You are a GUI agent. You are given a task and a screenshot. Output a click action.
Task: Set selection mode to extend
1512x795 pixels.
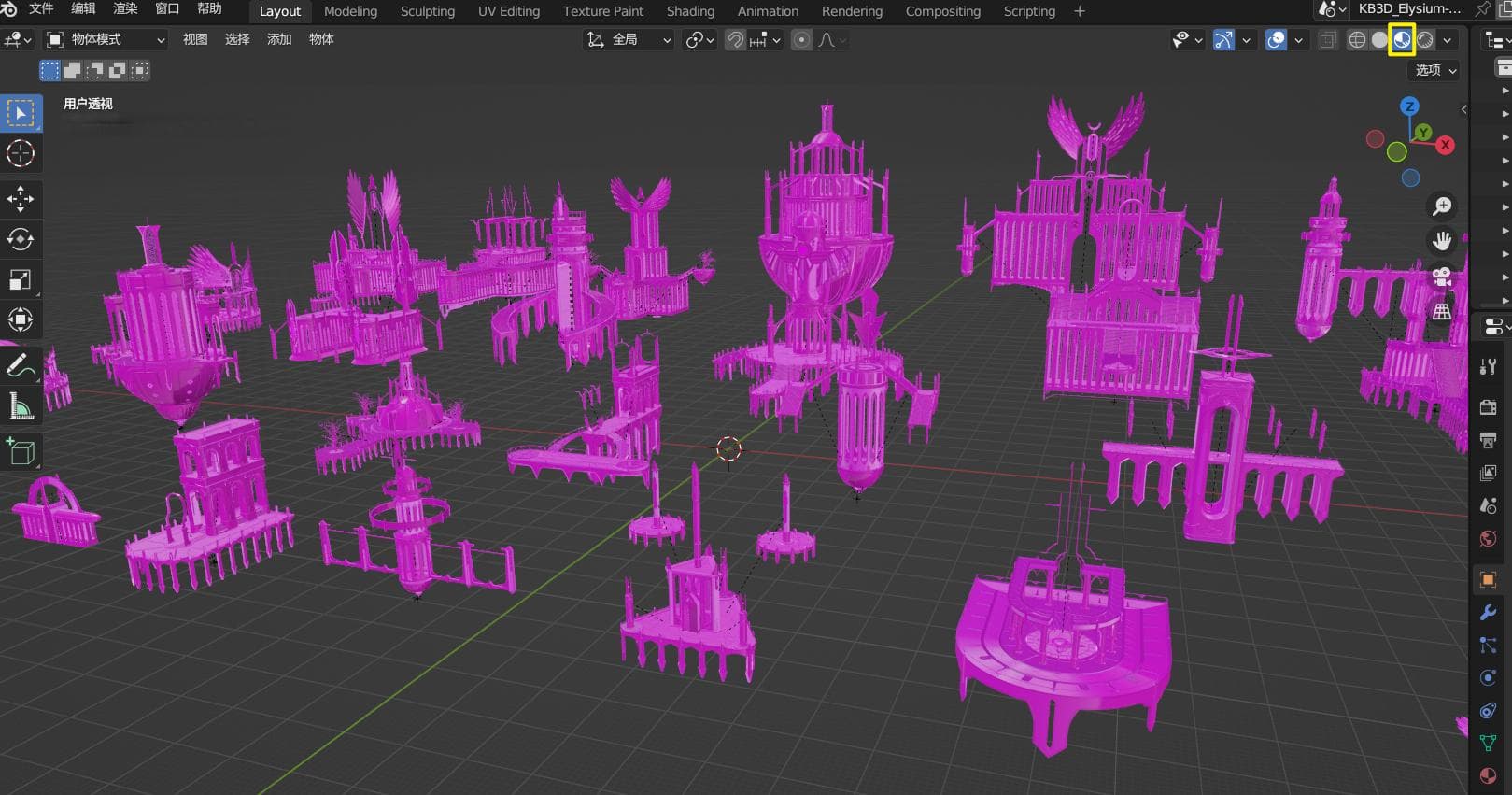click(x=73, y=70)
